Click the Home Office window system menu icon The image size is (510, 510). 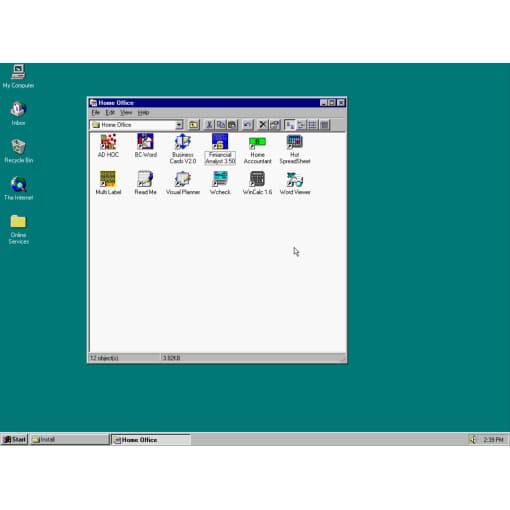coord(93,103)
